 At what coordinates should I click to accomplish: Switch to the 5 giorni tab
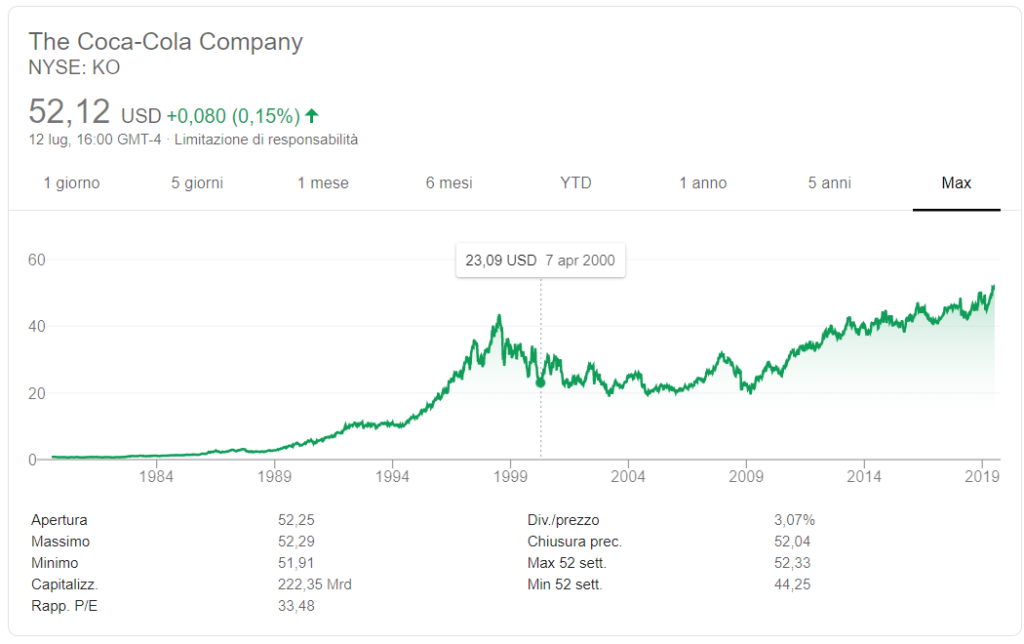click(x=197, y=183)
